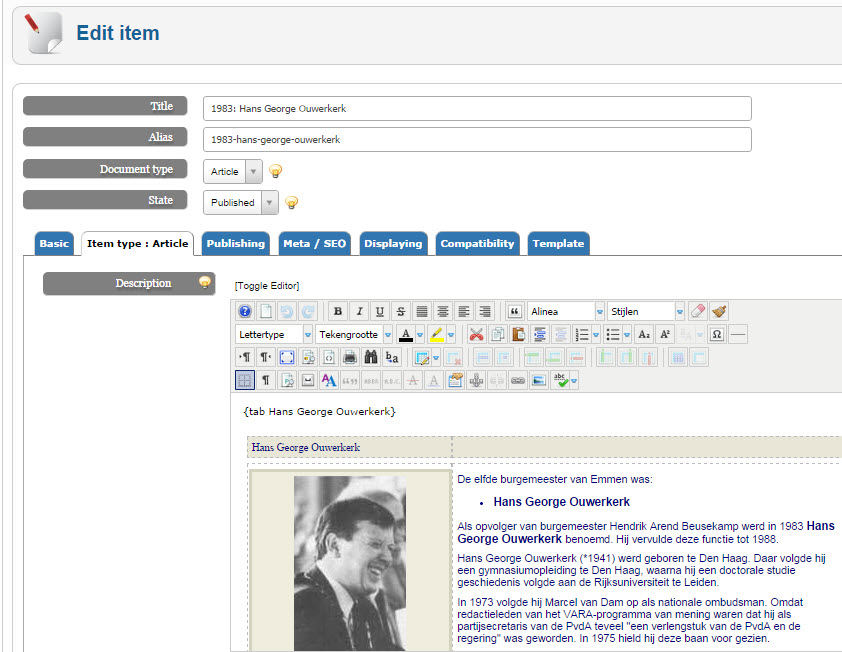This screenshot has width=842, height=652.
Task: Insert an image into the editor
Action: pyautogui.click(x=539, y=381)
